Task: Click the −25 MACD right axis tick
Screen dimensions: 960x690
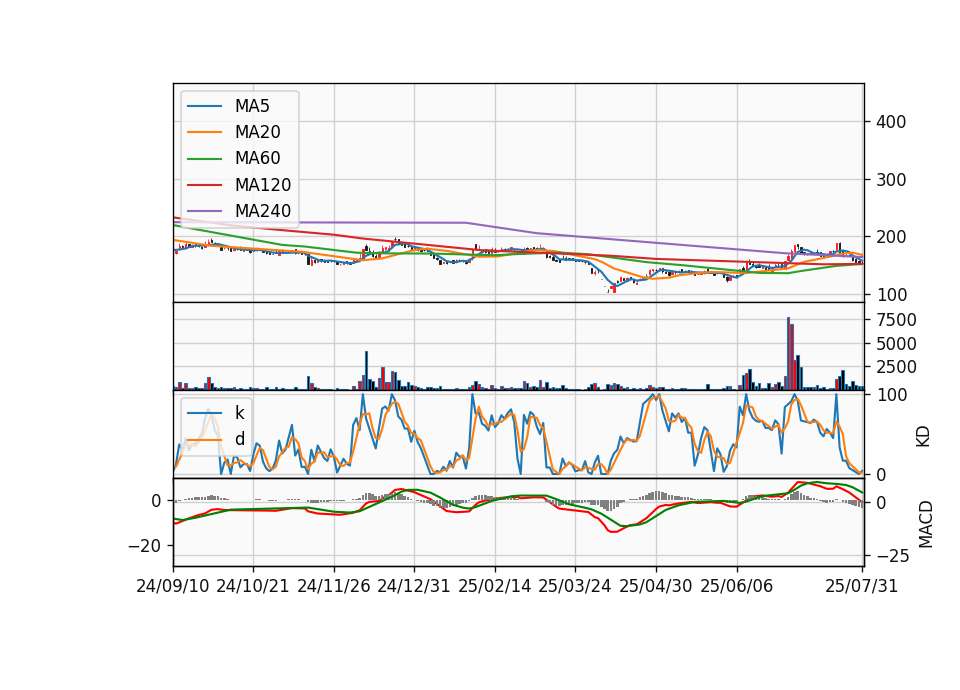Action: [892, 557]
